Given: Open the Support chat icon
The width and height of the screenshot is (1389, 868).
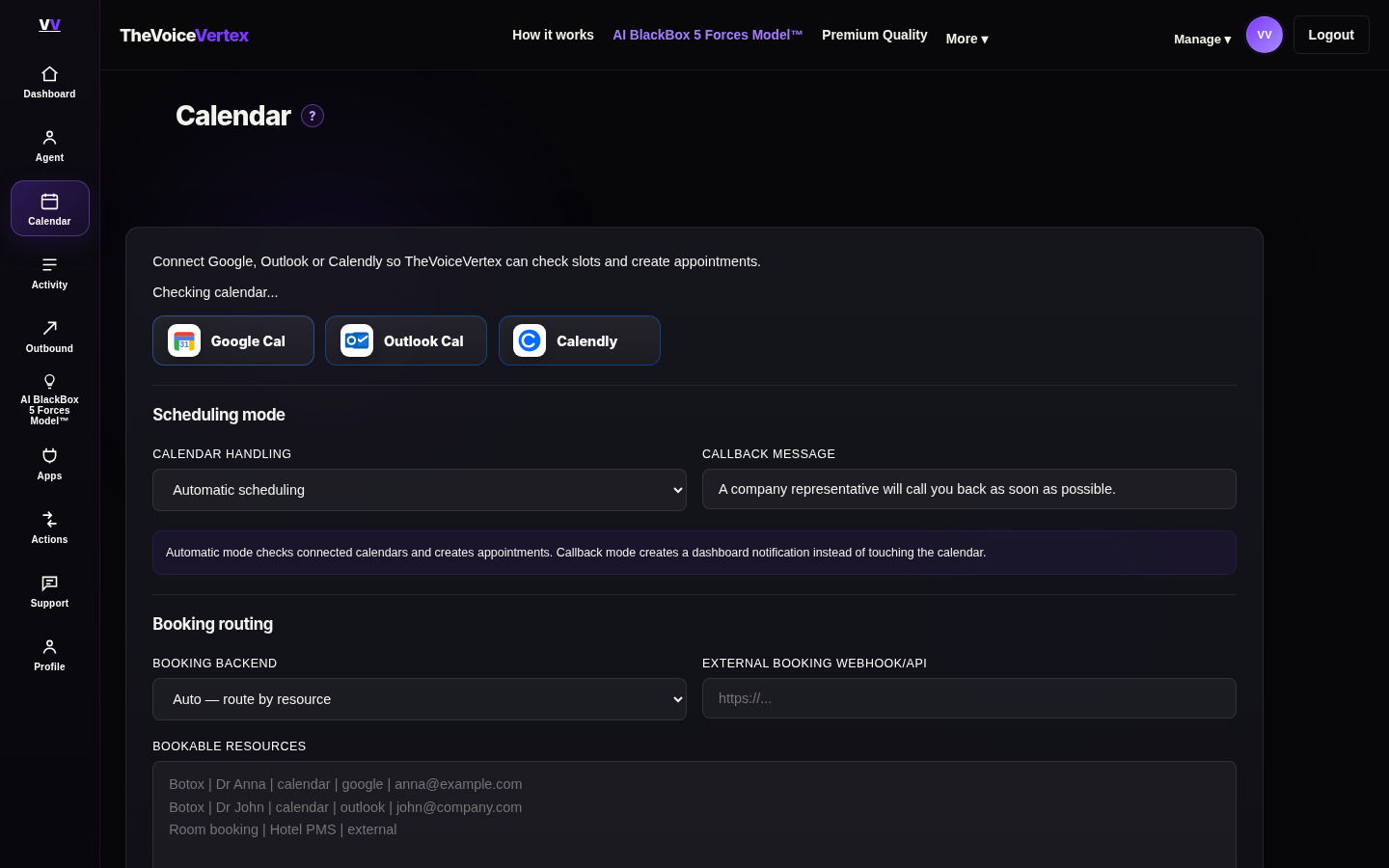Looking at the screenshot, I should point(49,583).
